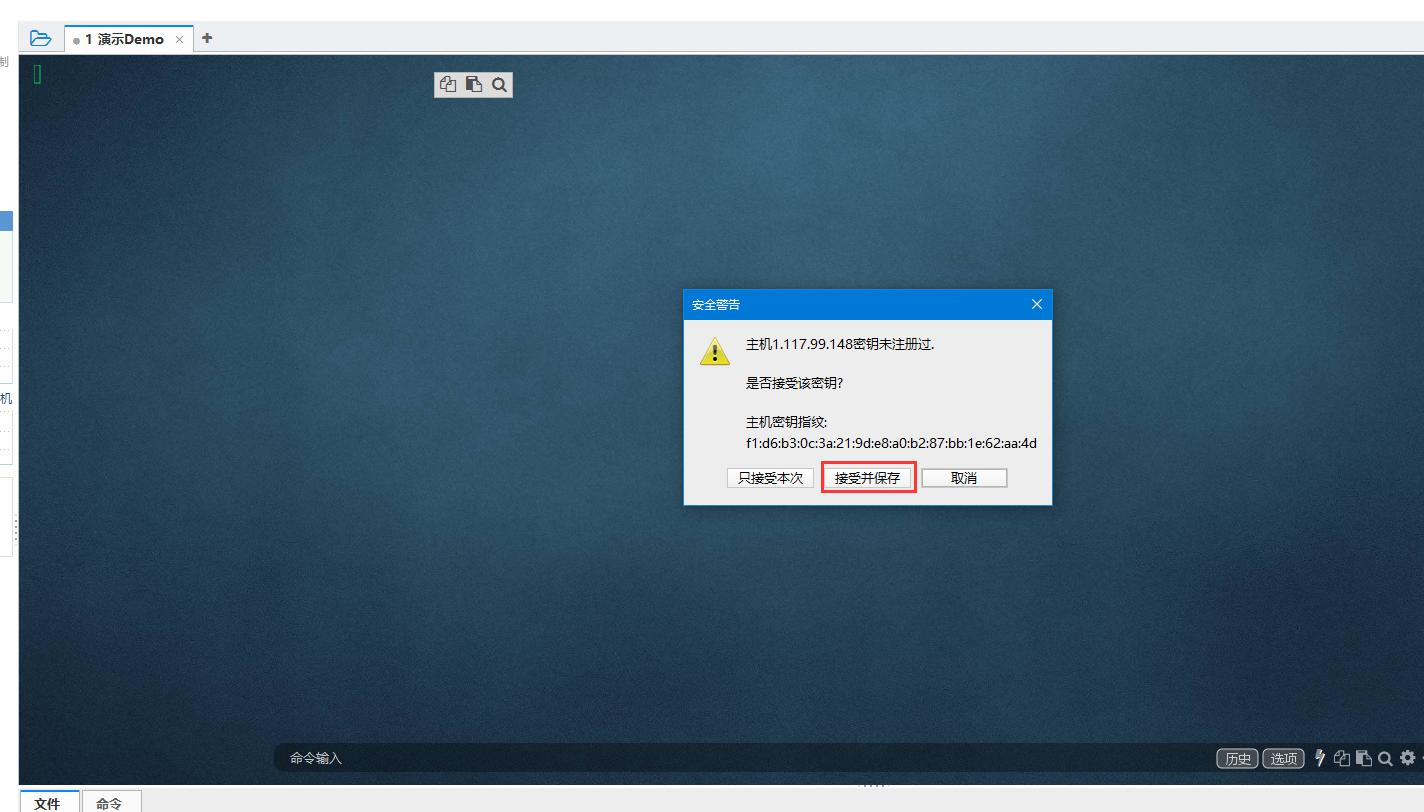Click the 是否接受该密钥? question text
This screenshot has height=812, width=1424.
[795, 383]
